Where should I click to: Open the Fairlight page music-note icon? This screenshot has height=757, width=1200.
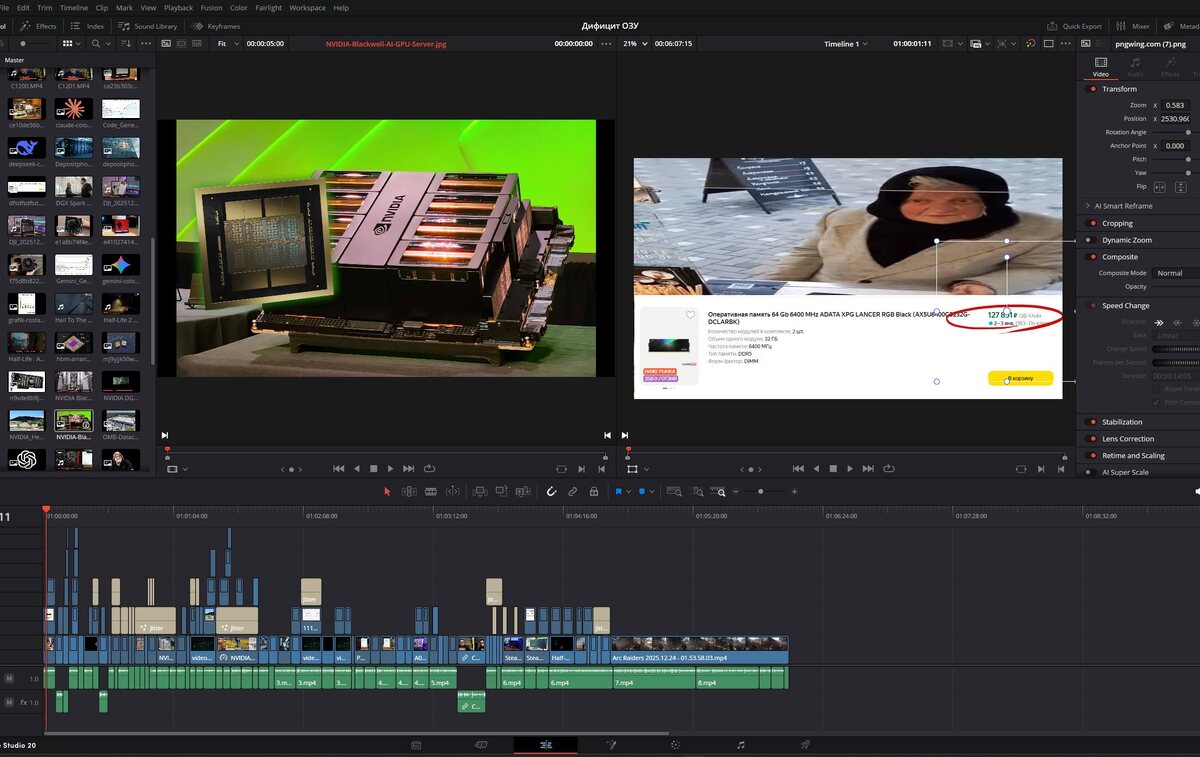pyautogui.click(x=740, y=745)
